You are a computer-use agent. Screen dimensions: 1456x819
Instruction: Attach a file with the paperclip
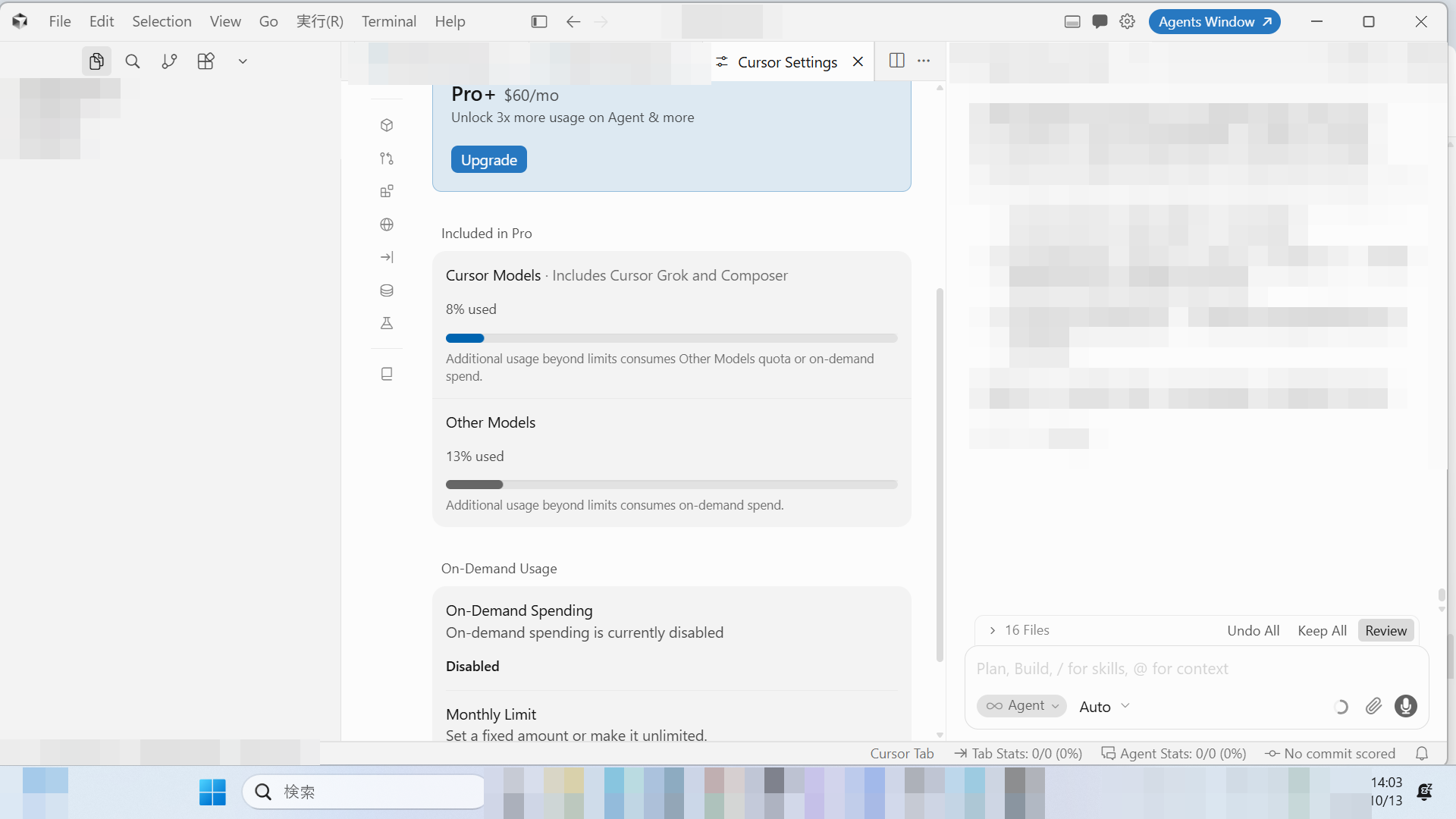point(1373,707)
